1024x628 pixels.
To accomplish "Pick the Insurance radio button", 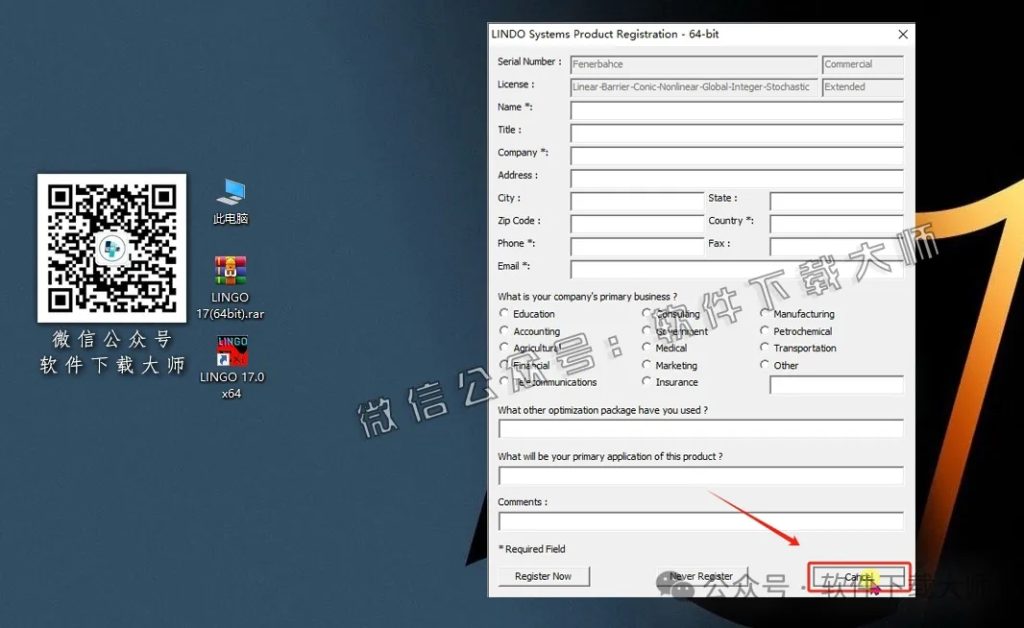I will 647,382.
